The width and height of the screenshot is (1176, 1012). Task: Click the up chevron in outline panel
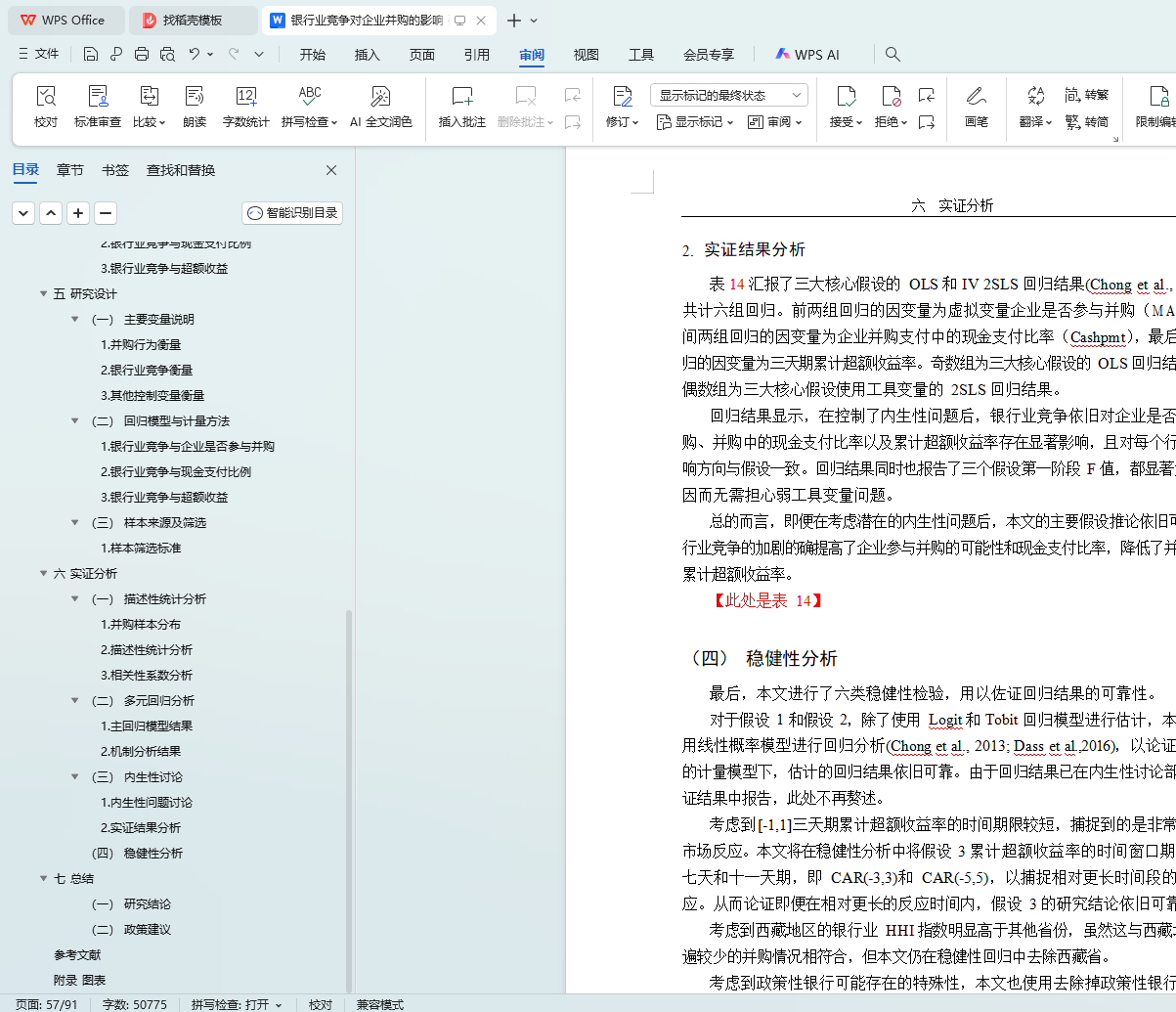(x=51, y=213)
